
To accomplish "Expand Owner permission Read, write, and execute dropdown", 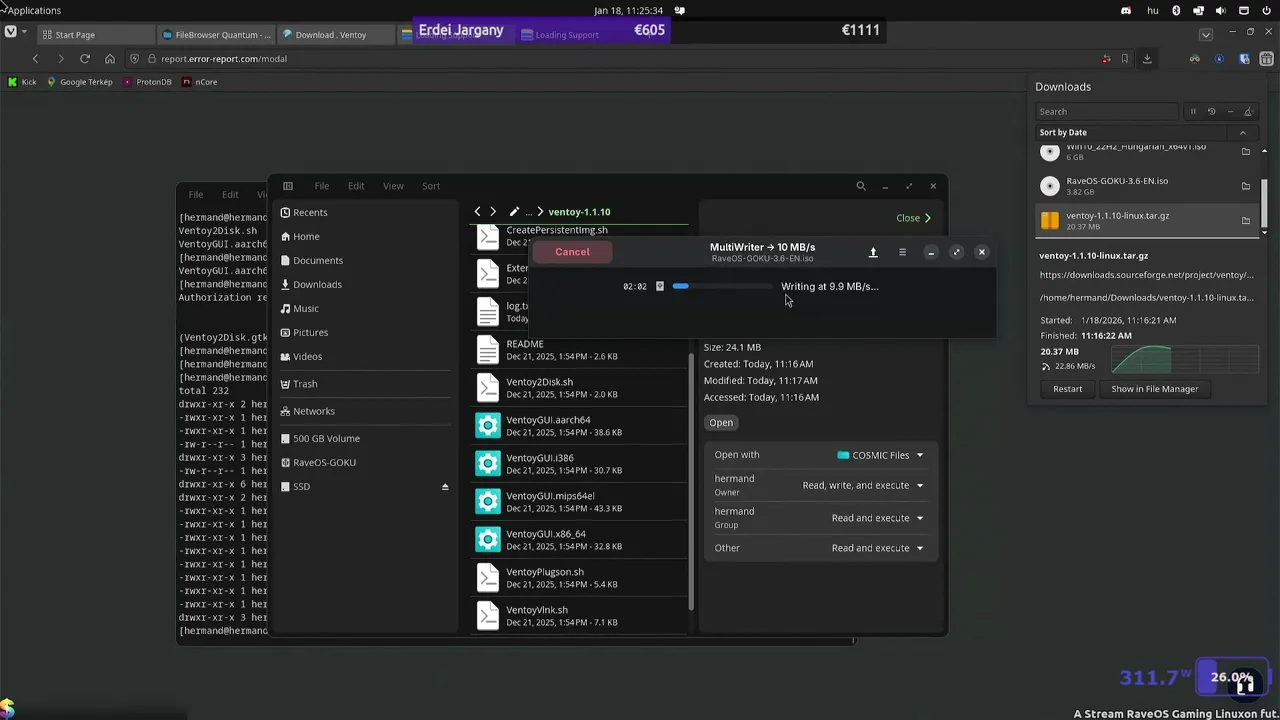I will [x=862, y=486].
